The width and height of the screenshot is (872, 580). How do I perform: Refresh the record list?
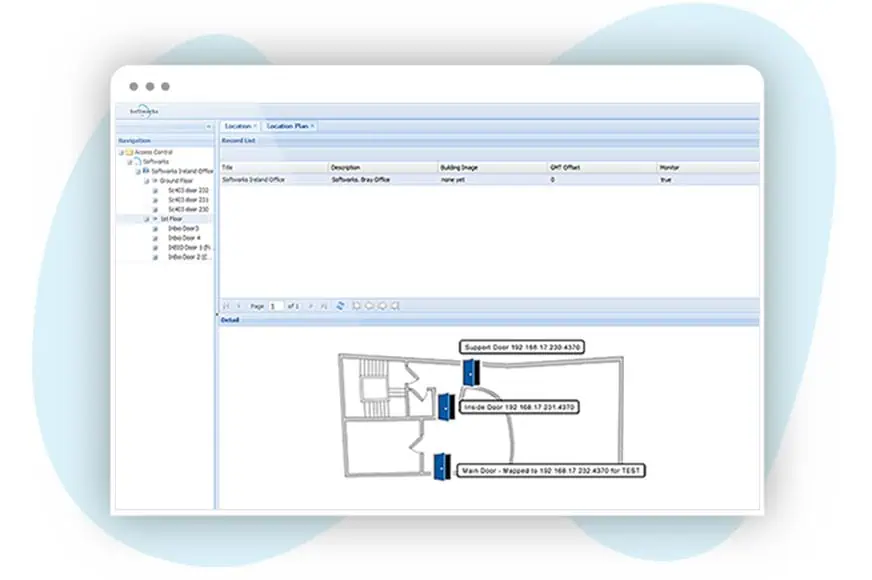340,306
